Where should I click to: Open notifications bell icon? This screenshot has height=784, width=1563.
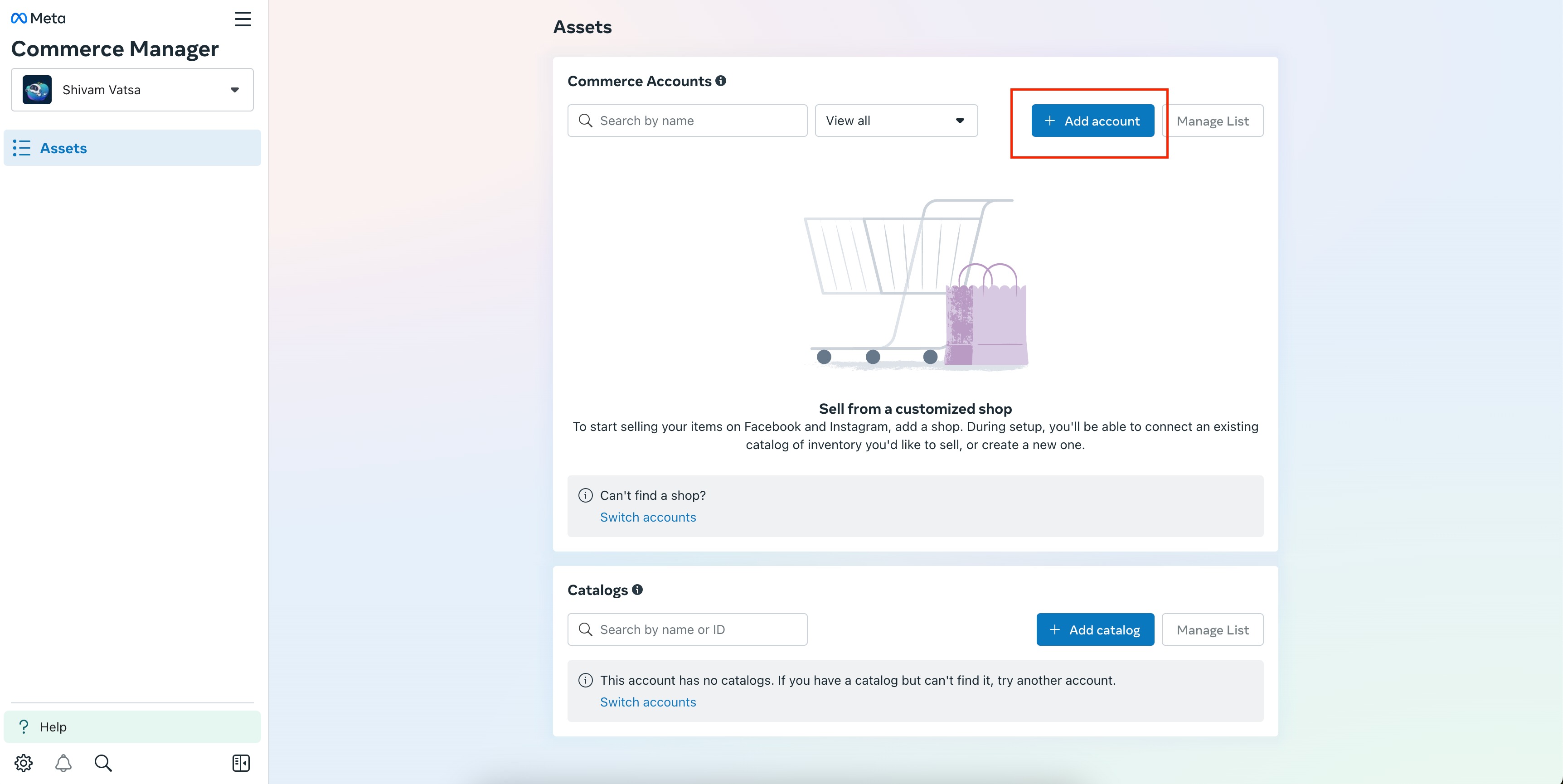tap(63, 763)
